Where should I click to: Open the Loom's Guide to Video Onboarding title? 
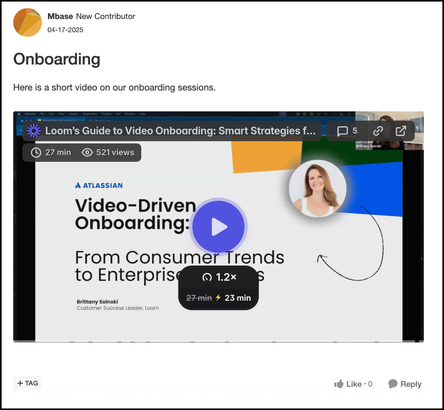(x=180, y=131)
